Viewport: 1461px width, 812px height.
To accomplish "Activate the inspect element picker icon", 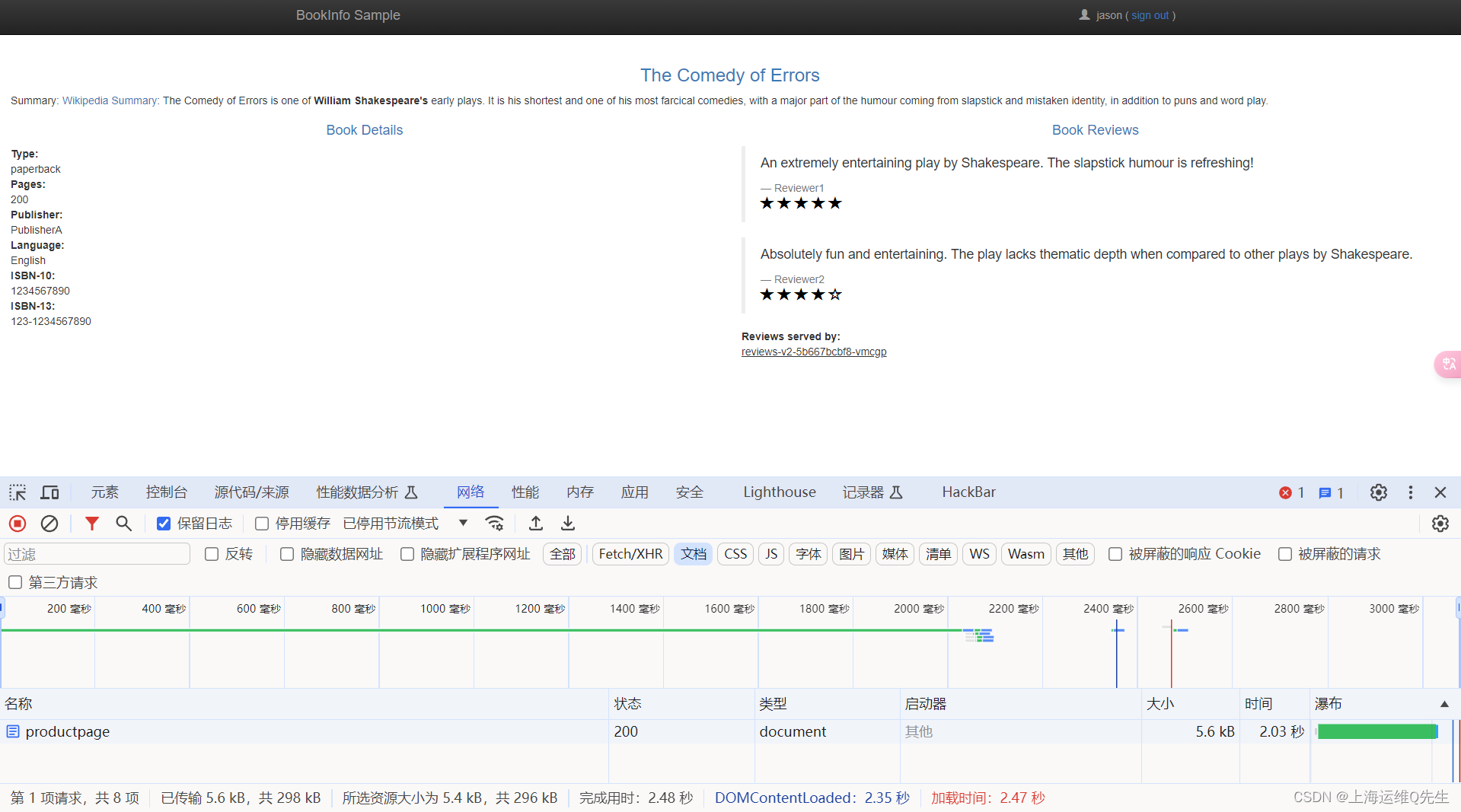I will pyautogui.click(x=18, y=492).
